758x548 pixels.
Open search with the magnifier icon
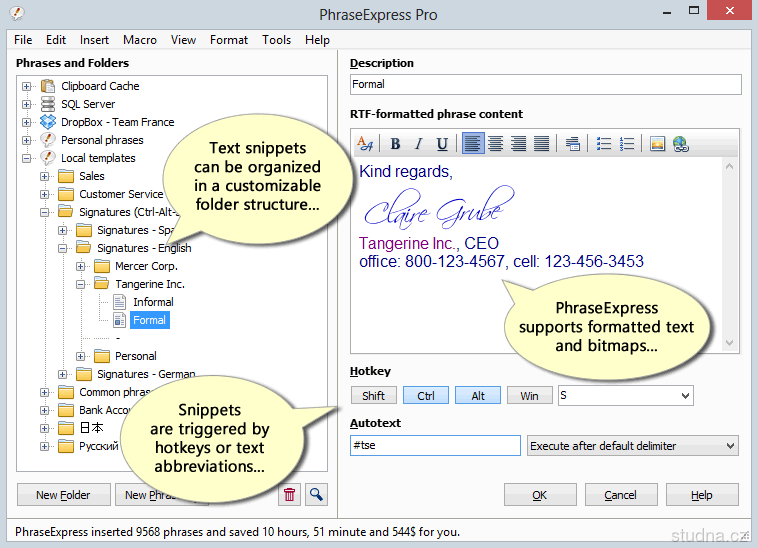(316, 494)
